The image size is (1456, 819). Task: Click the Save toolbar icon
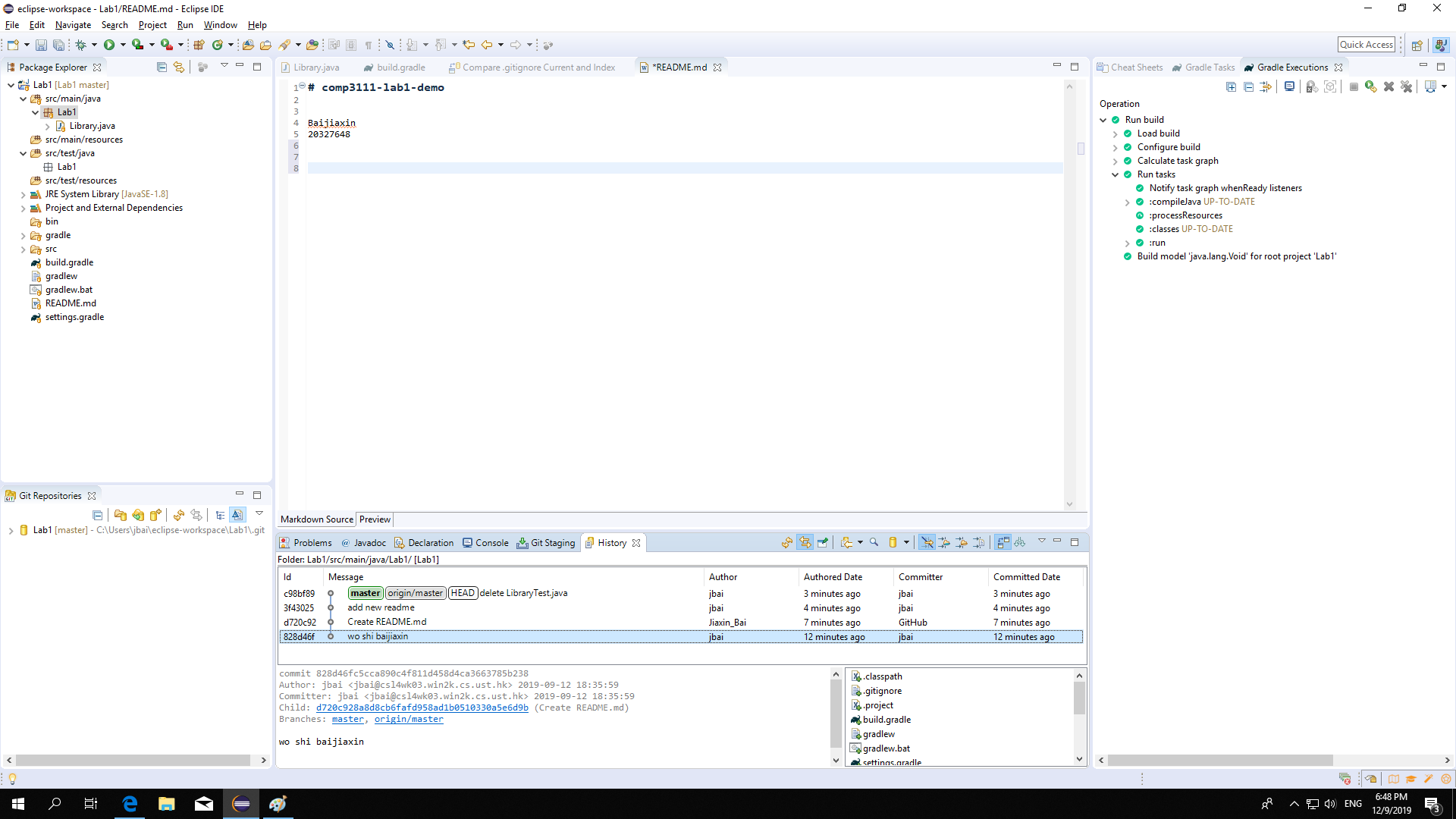(41, 45)
